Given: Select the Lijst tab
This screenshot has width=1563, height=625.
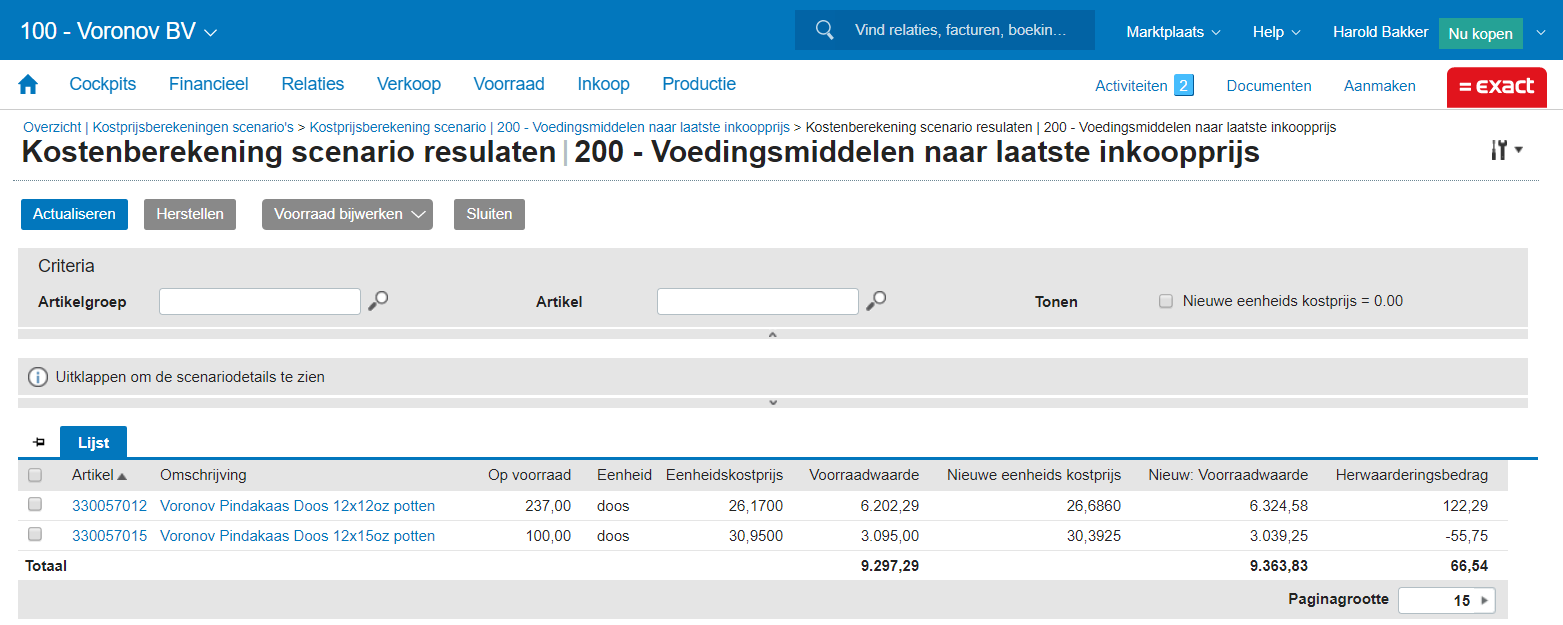Looking at the screenshot, I should point(94,442).
